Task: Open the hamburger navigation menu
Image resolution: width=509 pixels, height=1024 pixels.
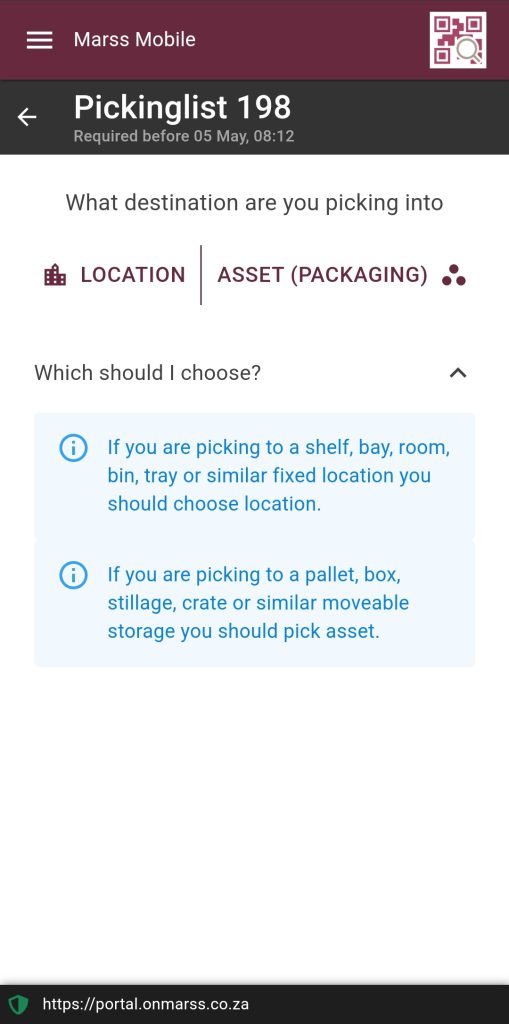Action: coord(39,40)
